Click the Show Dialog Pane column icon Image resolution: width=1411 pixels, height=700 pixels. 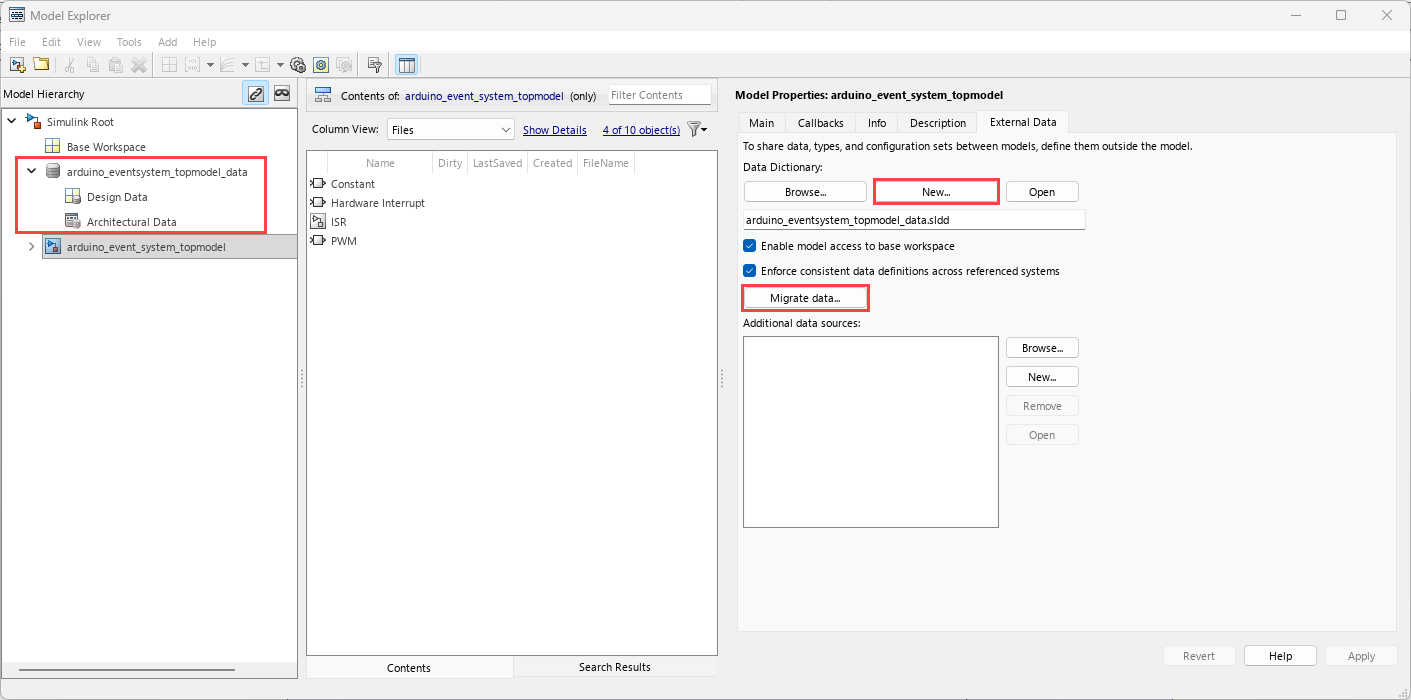[x=406, y=64]
